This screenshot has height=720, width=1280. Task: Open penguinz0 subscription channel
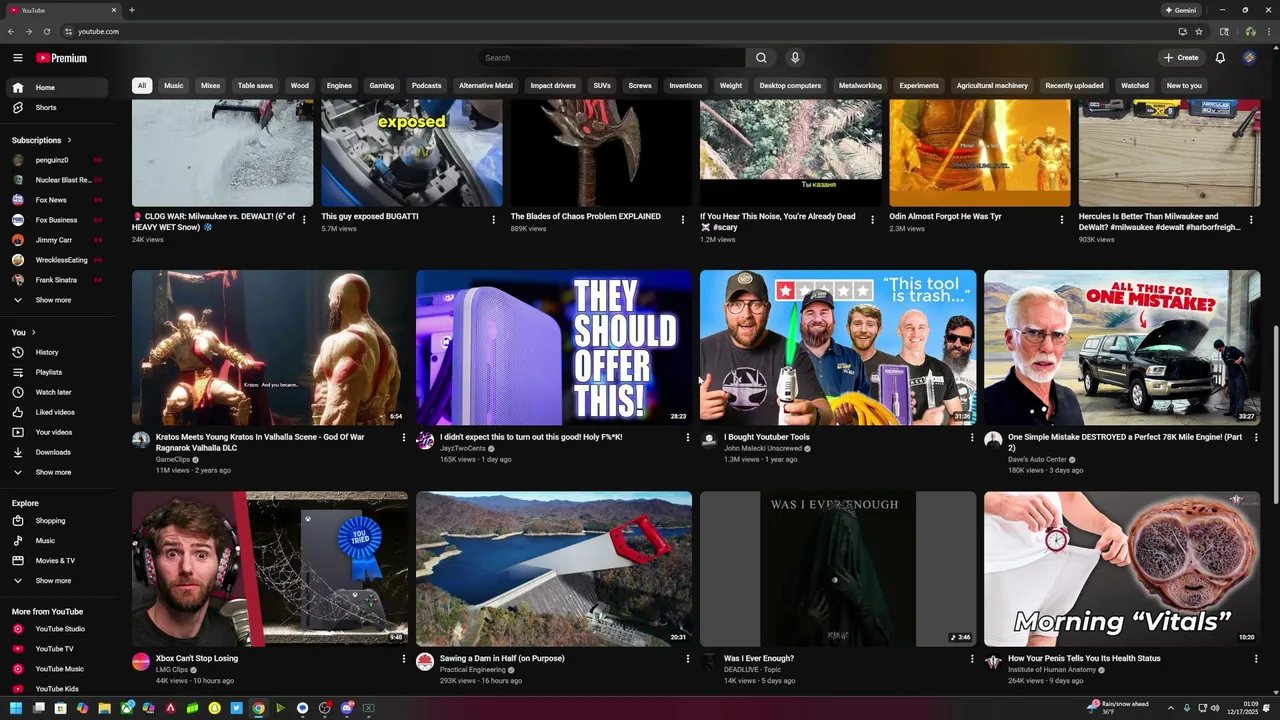pyautogui.click(x=59, y=160)
